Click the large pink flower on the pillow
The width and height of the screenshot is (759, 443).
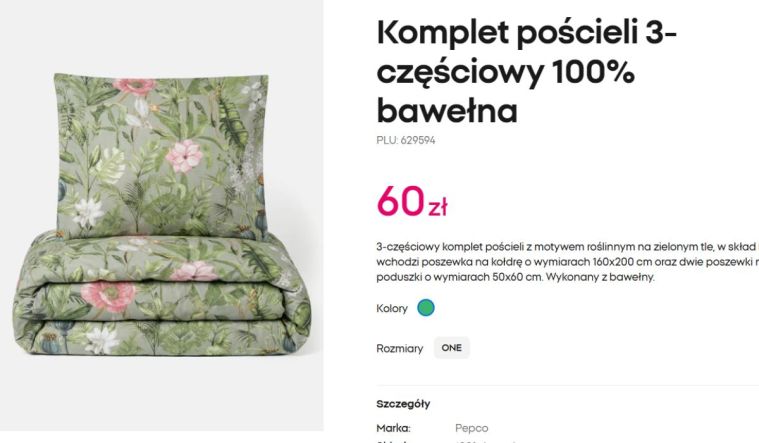coord(184,153)
